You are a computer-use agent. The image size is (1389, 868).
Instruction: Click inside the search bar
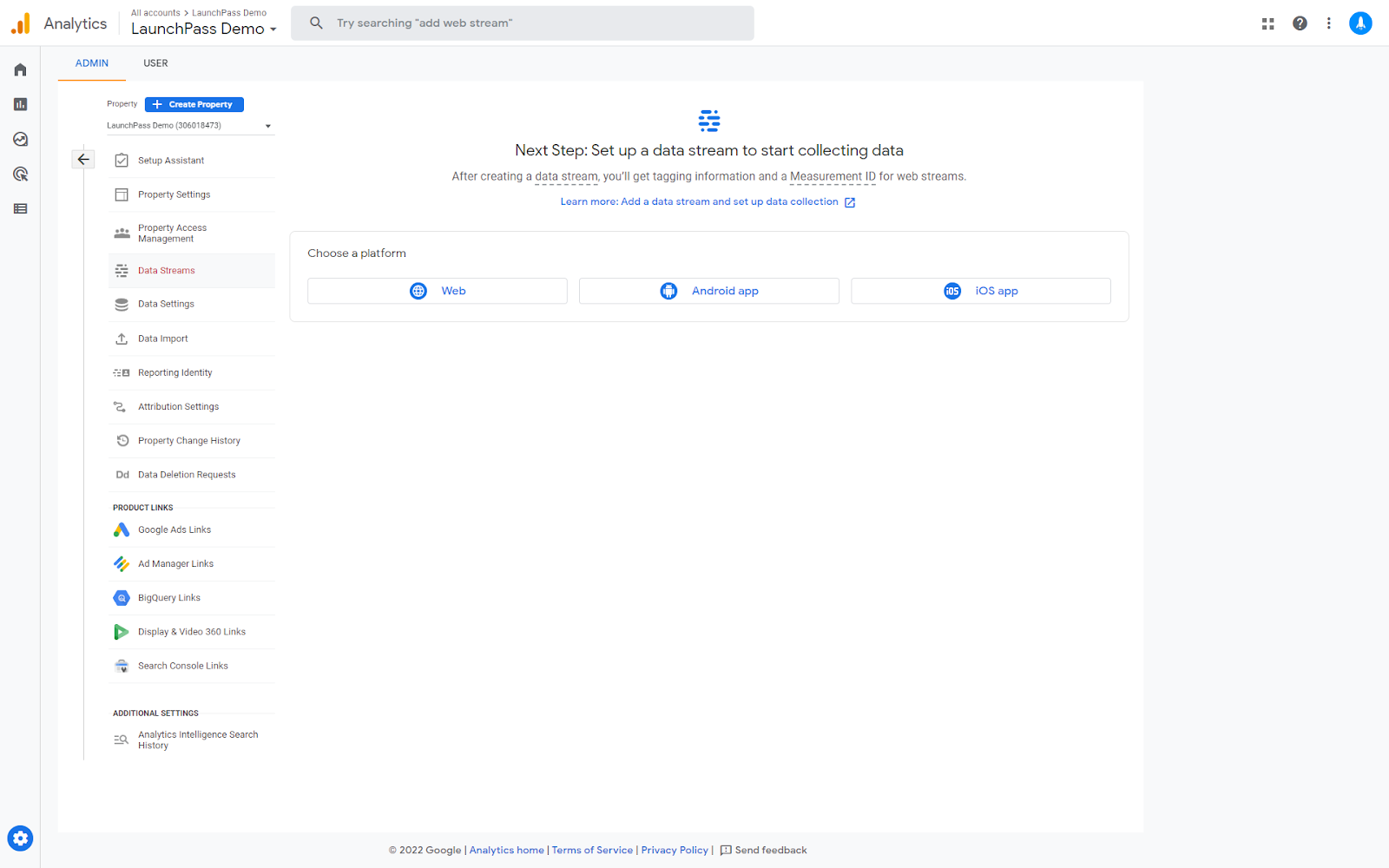click(521, 23)
